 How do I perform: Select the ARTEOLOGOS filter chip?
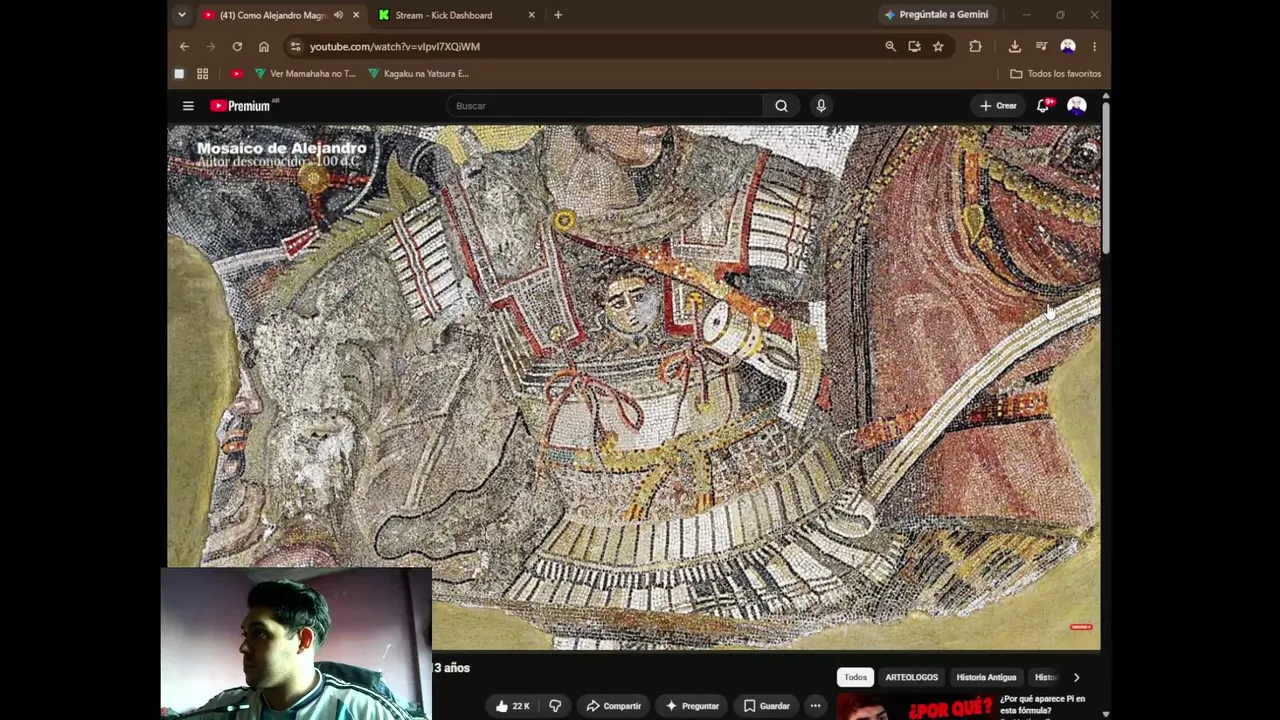911,677
